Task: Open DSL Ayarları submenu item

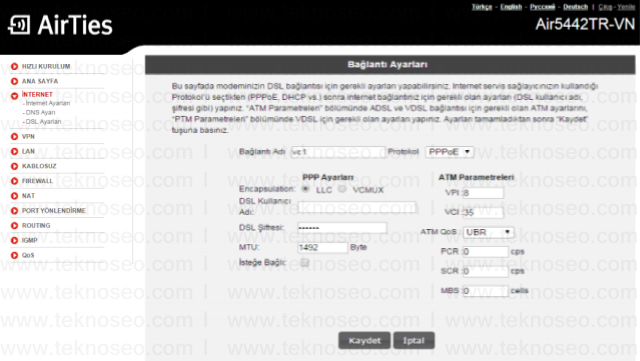Action: tap(43, 122)
